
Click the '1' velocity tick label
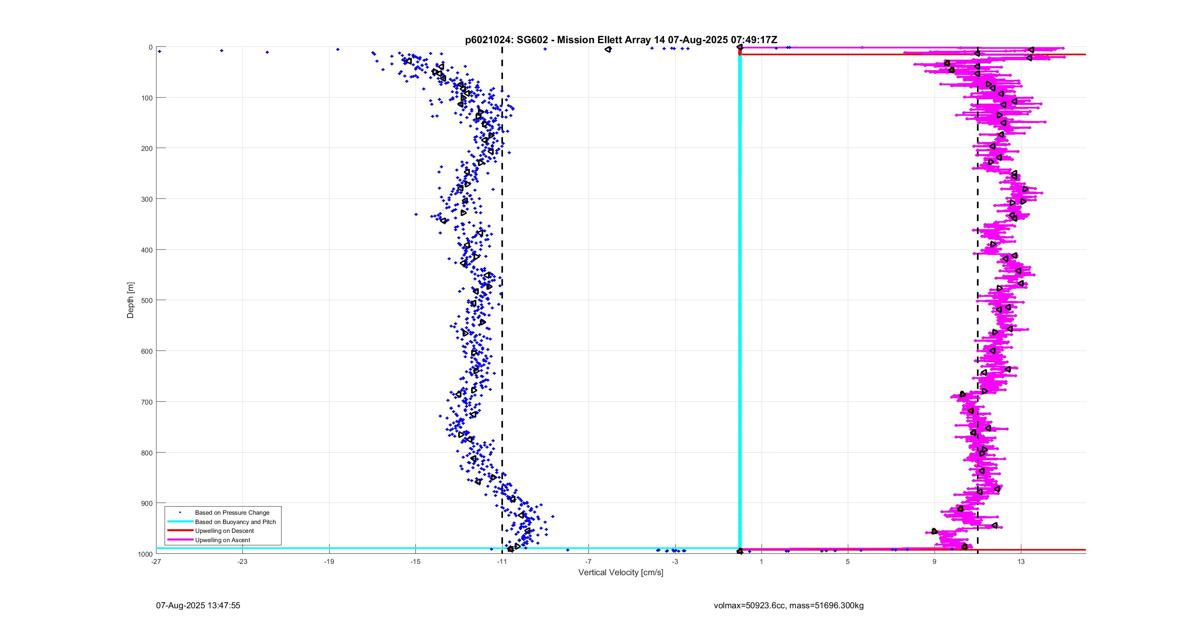[x=761, y=562]
